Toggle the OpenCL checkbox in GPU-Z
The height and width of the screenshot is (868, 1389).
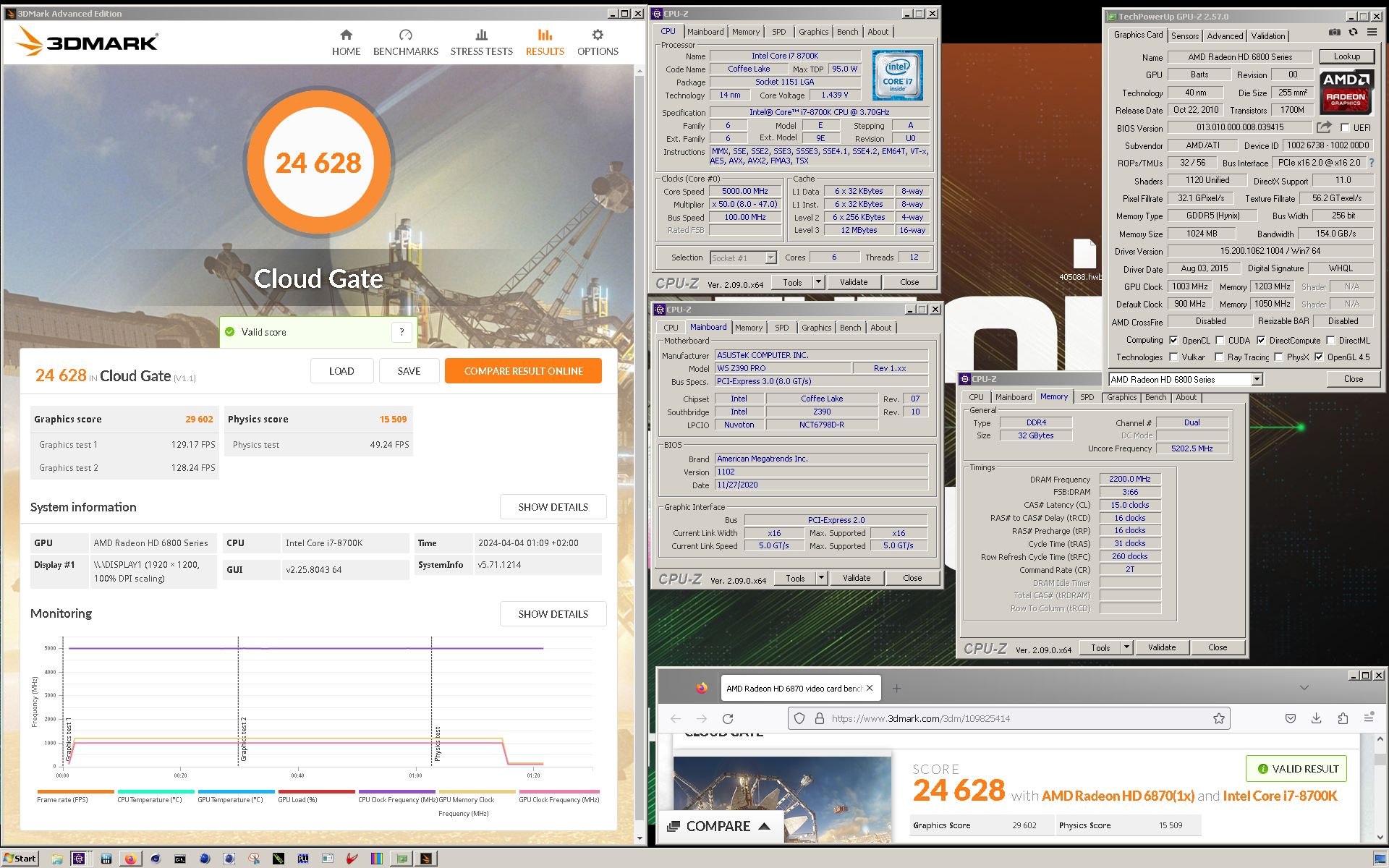[x=1173, y=340]
